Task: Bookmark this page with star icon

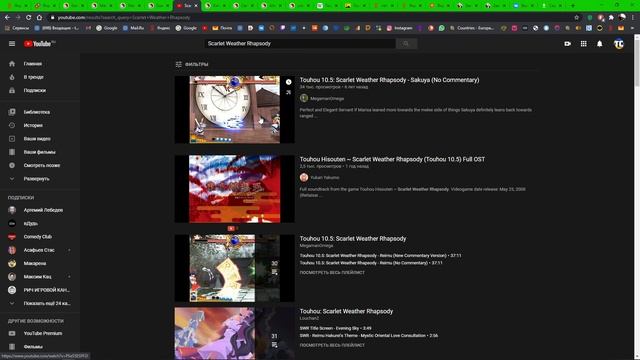Action: [x=576, y=18]
